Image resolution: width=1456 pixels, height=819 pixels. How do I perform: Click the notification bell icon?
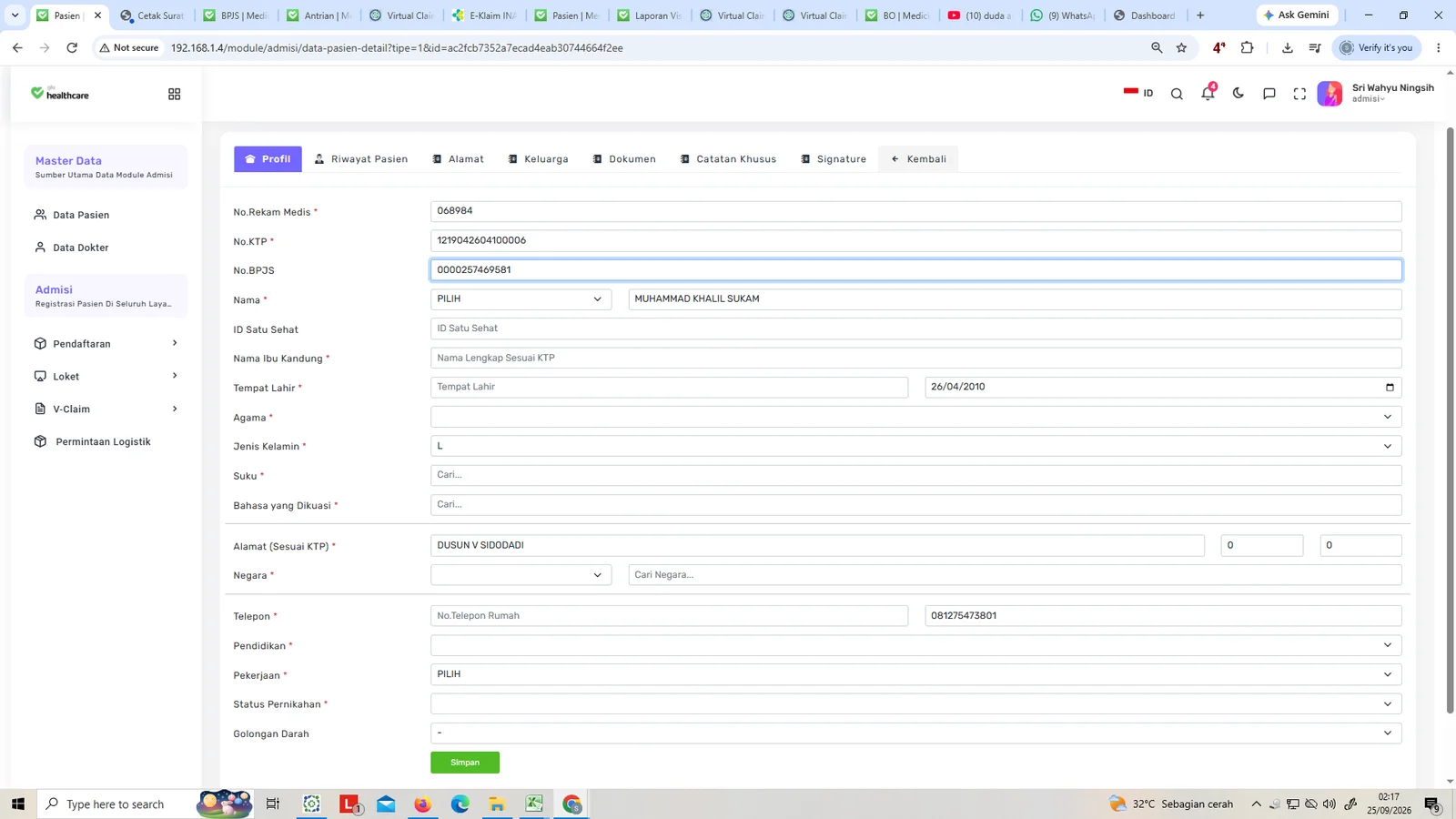1208,93
